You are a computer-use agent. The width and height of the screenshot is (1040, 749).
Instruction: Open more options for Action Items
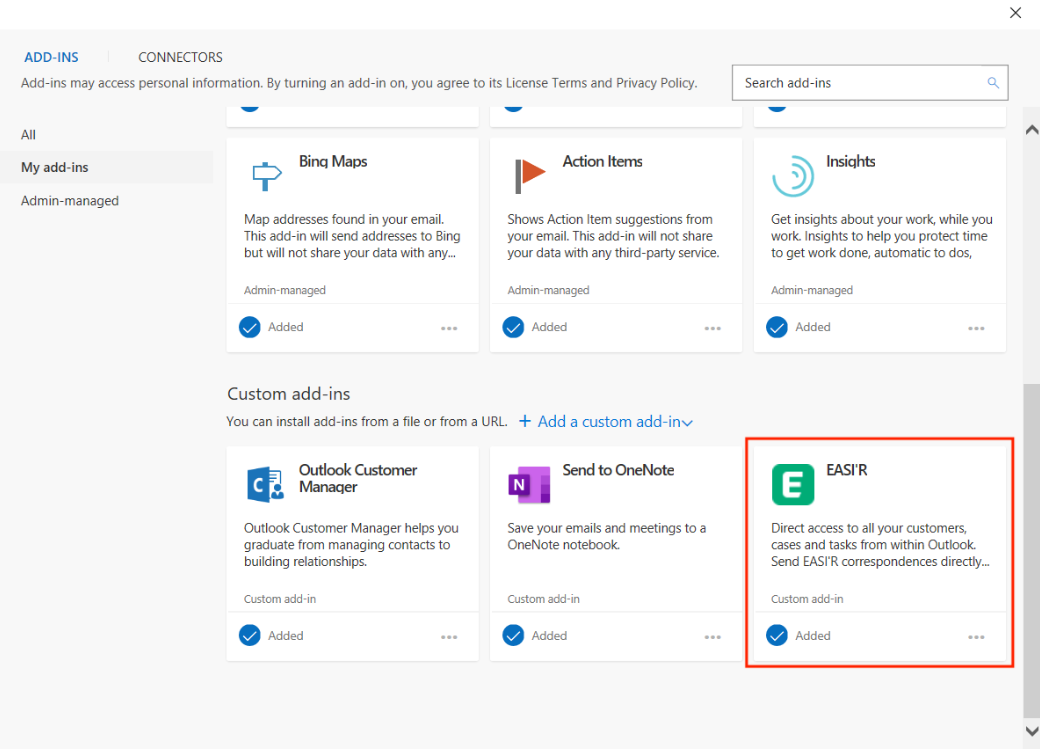[712, 328]
